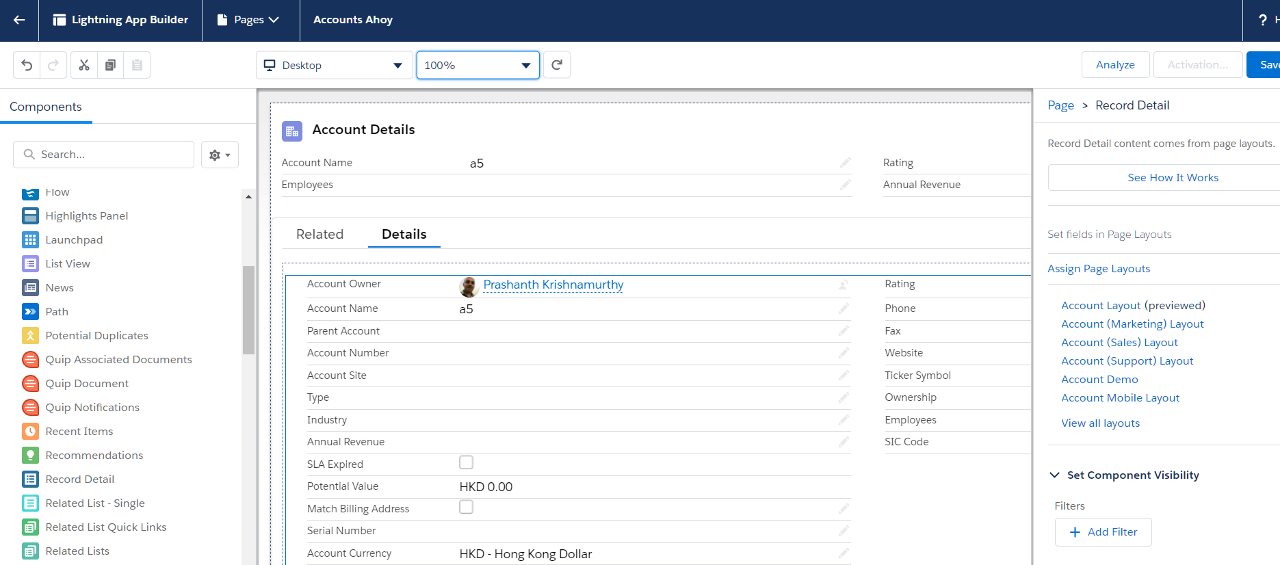Edit the Parent Account field pencil
This screenshot has width=1280, height=565.
click(x=845, y=331)
